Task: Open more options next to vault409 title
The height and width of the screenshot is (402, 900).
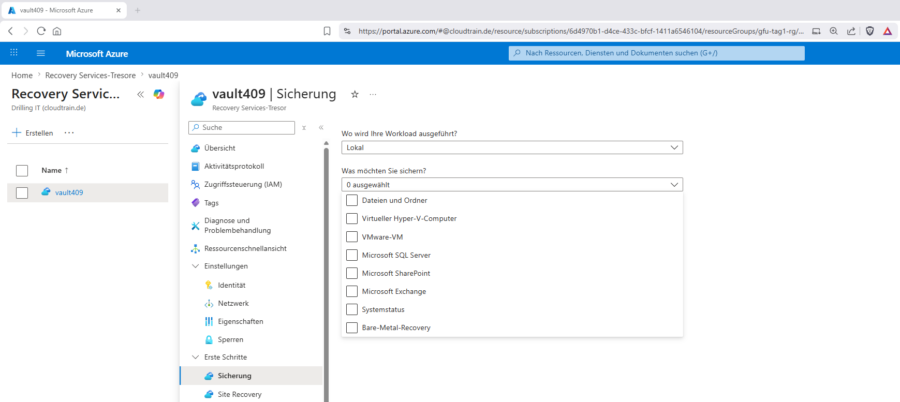Action: pos(373,94)
